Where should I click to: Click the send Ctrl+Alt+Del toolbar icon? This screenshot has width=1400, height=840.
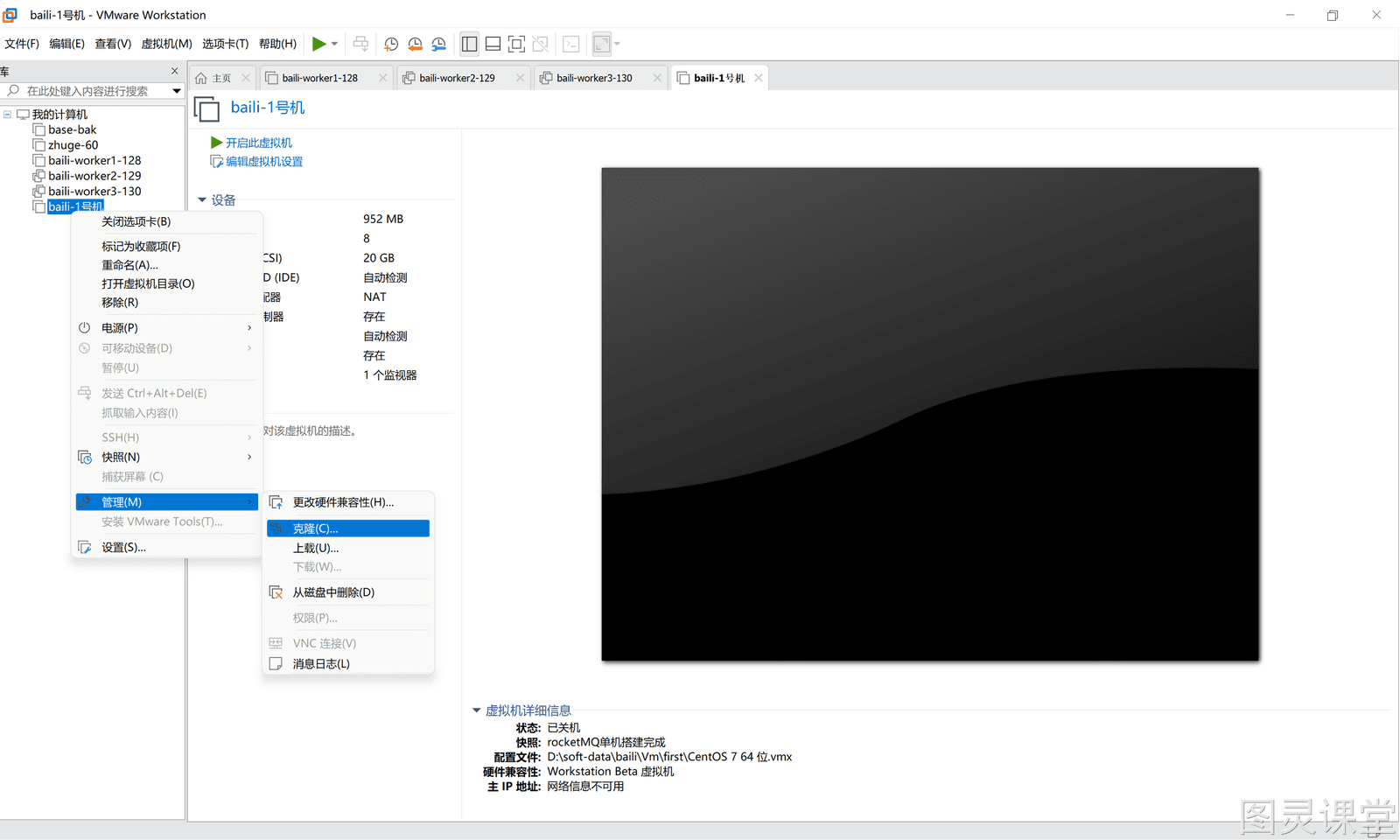pos(360,44)
